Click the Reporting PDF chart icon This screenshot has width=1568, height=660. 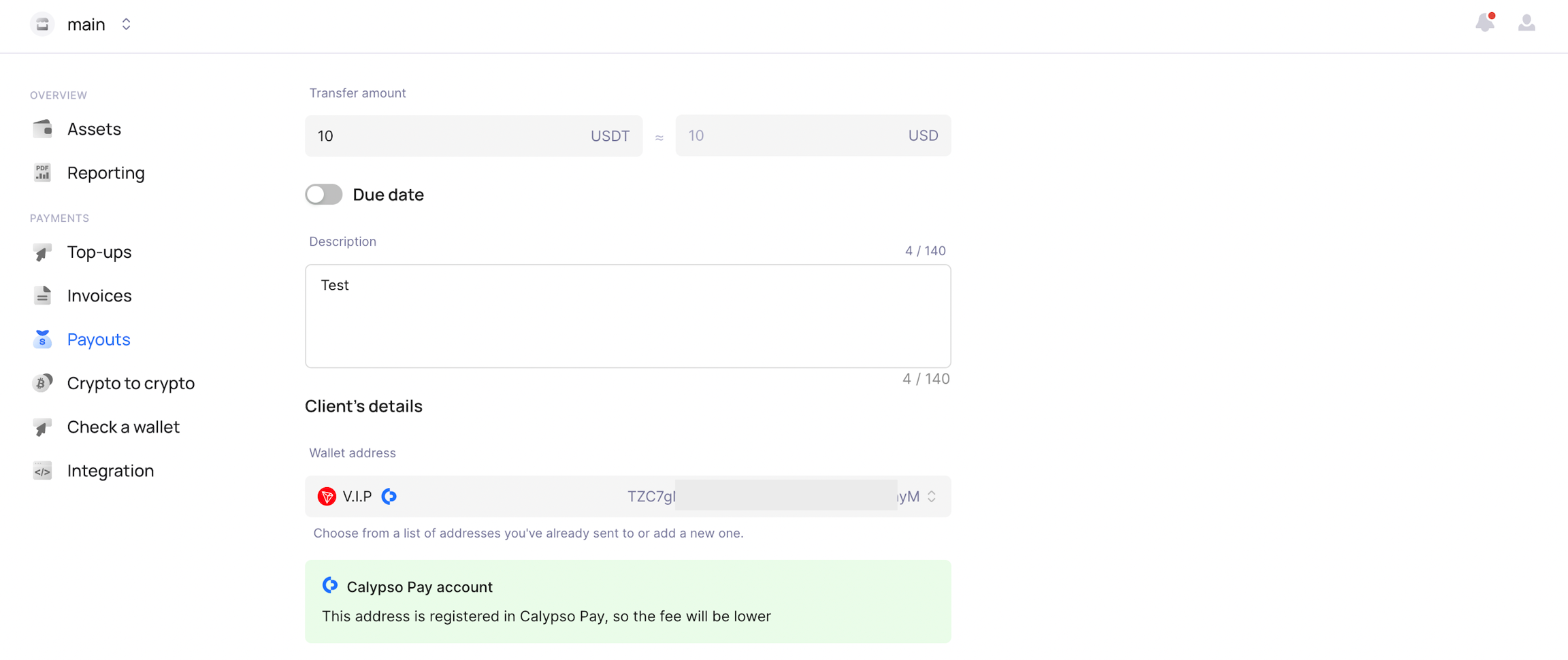(x=42, y=173)
